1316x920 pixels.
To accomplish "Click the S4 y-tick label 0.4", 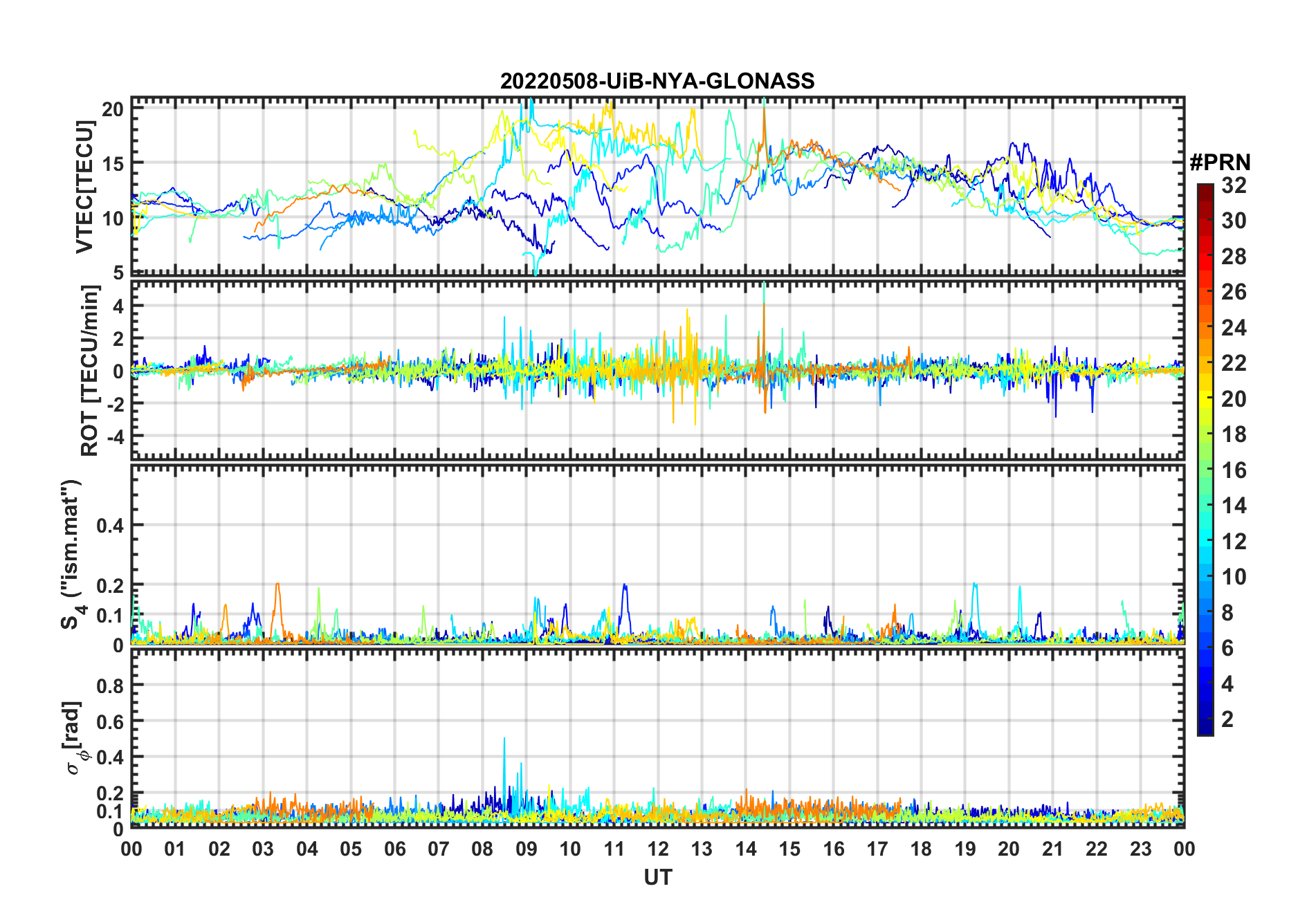I will point(110,525).
